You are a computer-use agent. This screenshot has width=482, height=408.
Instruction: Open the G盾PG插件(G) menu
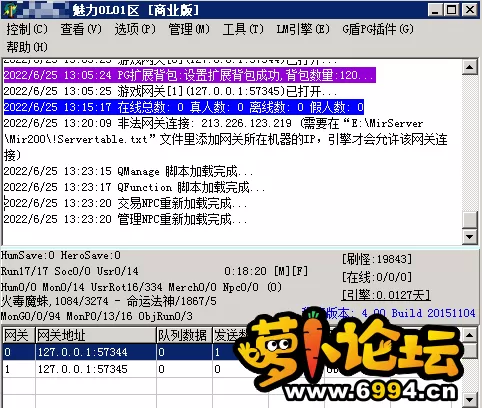pyautogui.click(x=378, y=29)
